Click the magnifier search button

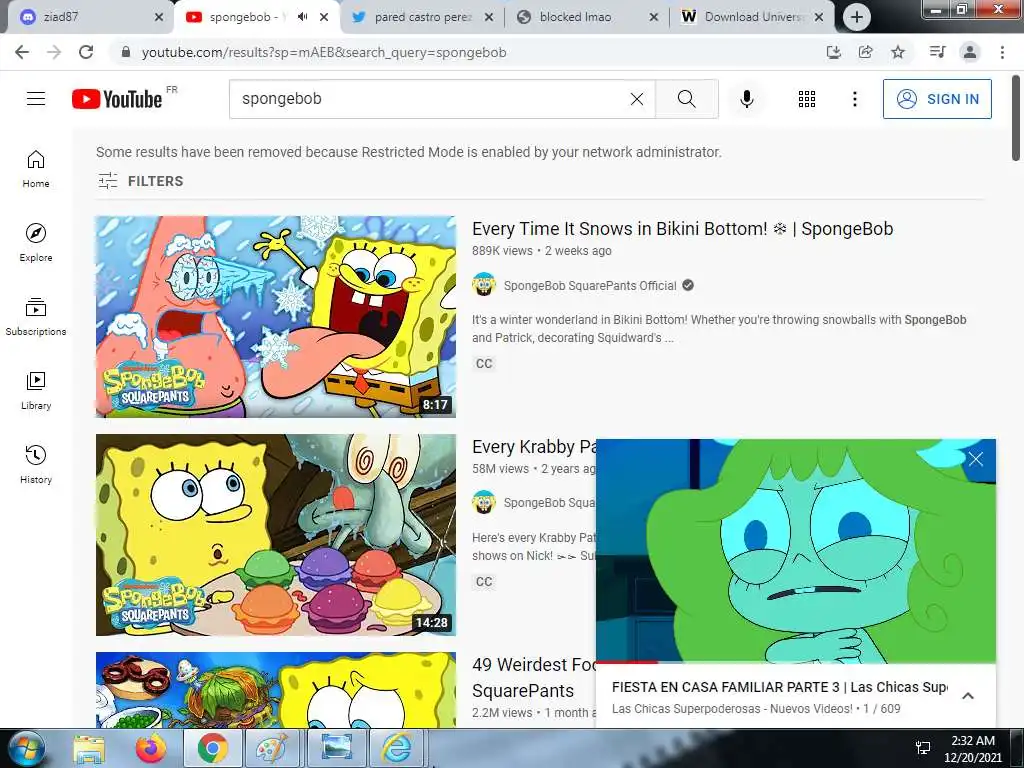pos(686,99)
